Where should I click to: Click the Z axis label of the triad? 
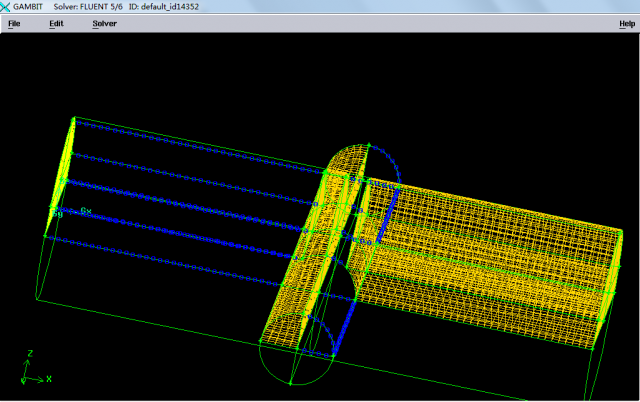30,353
